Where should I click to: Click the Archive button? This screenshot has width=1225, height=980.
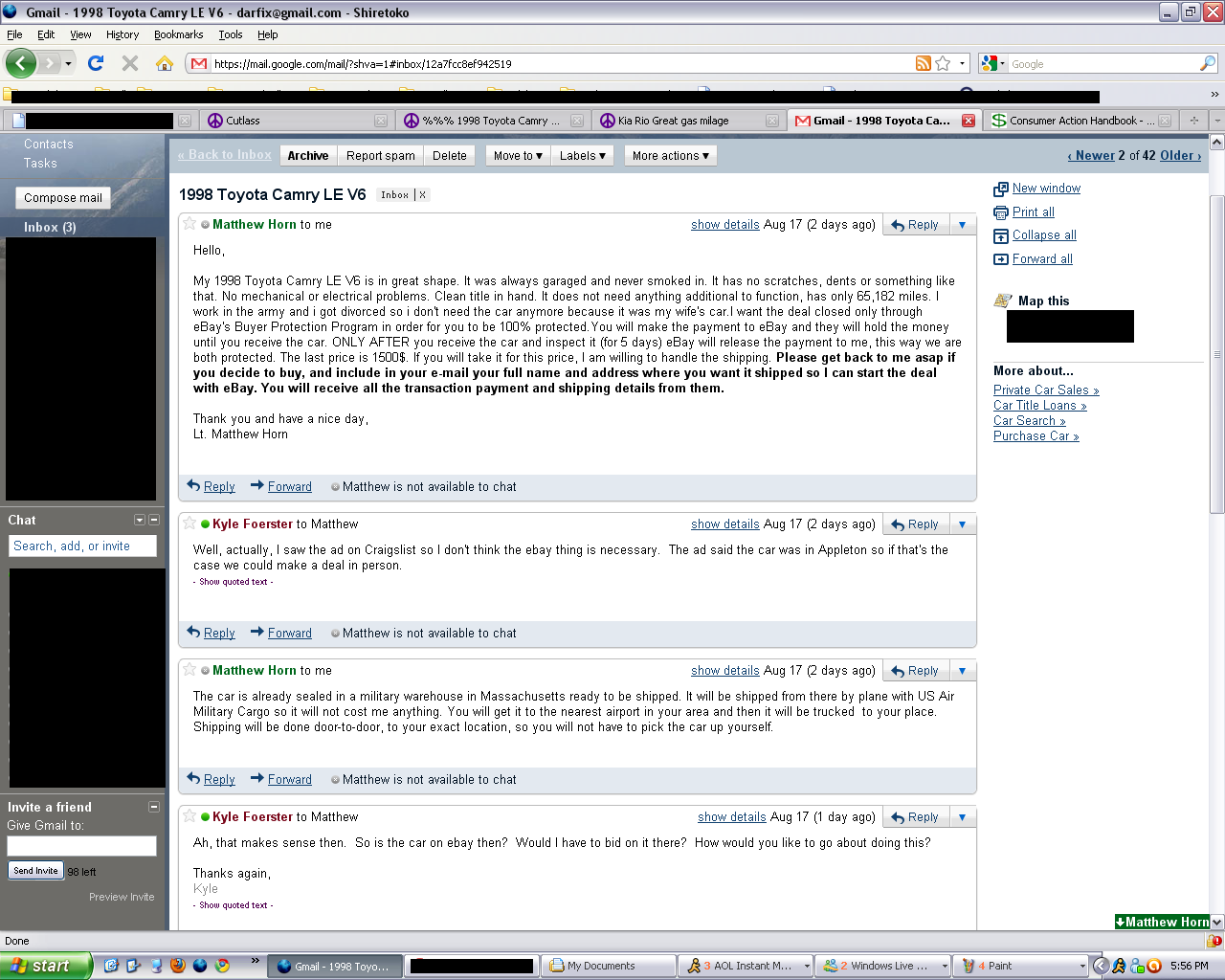(308, 155)
